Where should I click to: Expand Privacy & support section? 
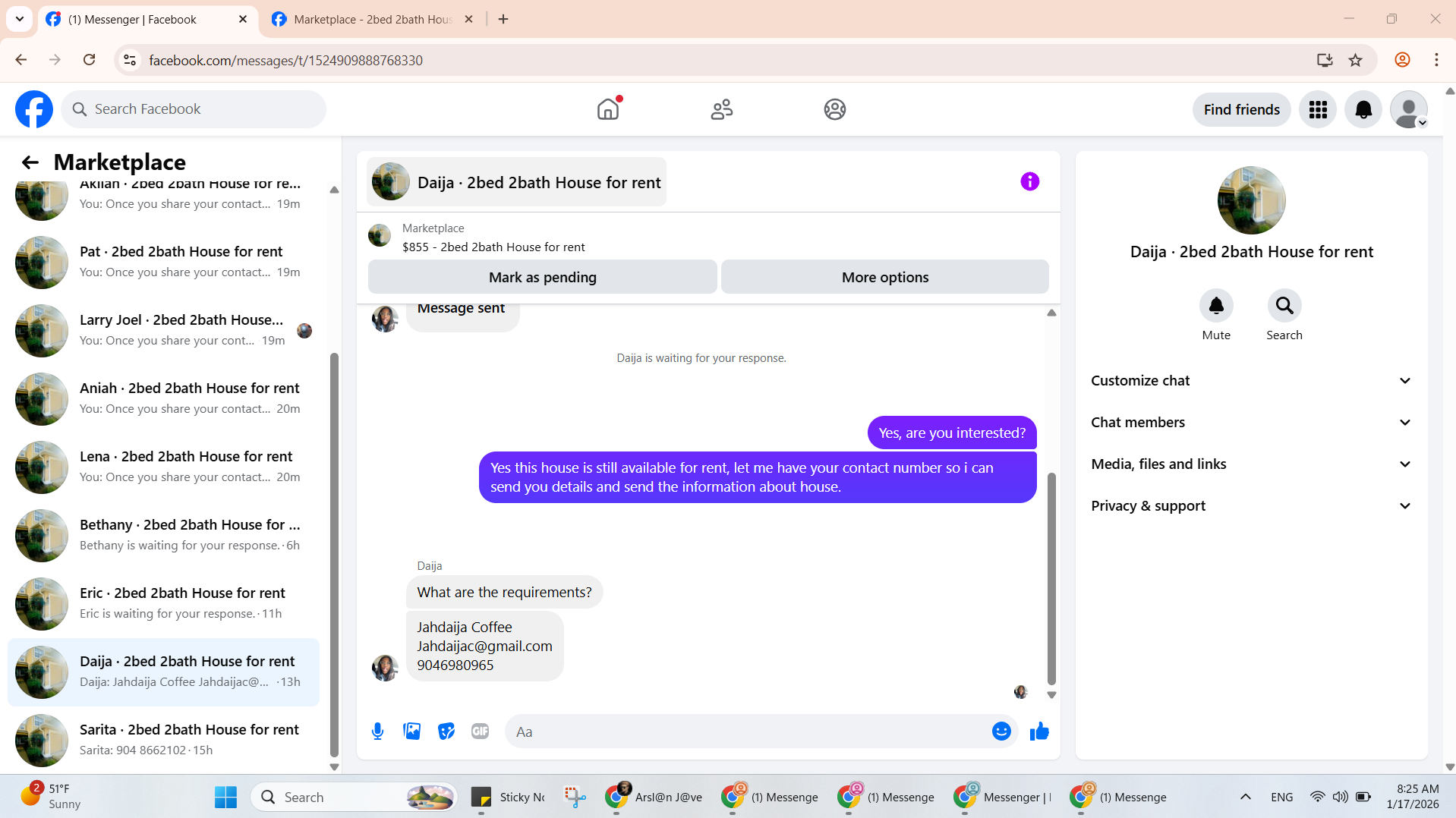pos(1251,506)
